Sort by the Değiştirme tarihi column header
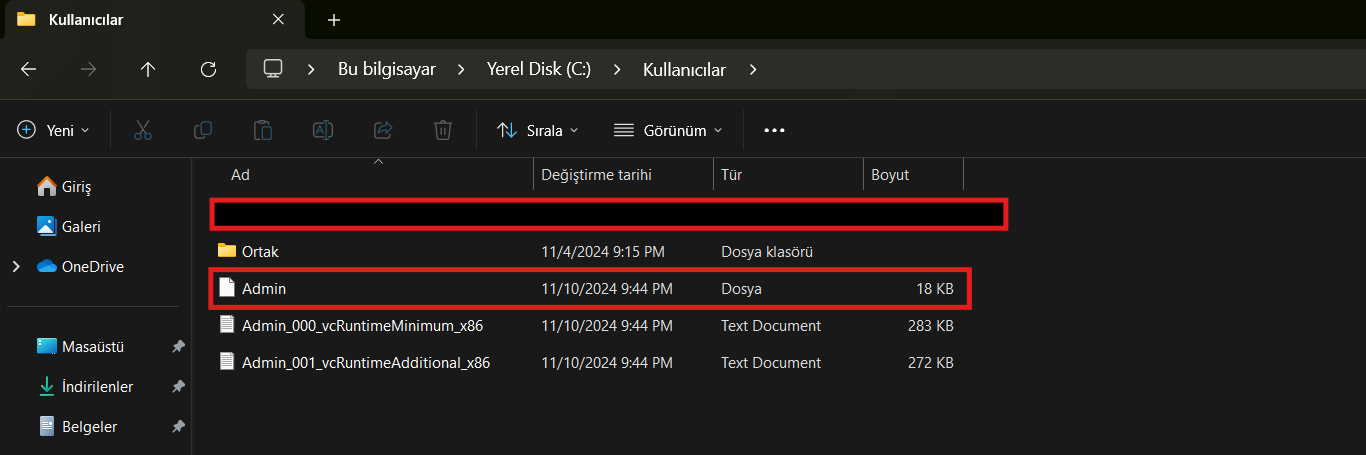 click(596, 175)
